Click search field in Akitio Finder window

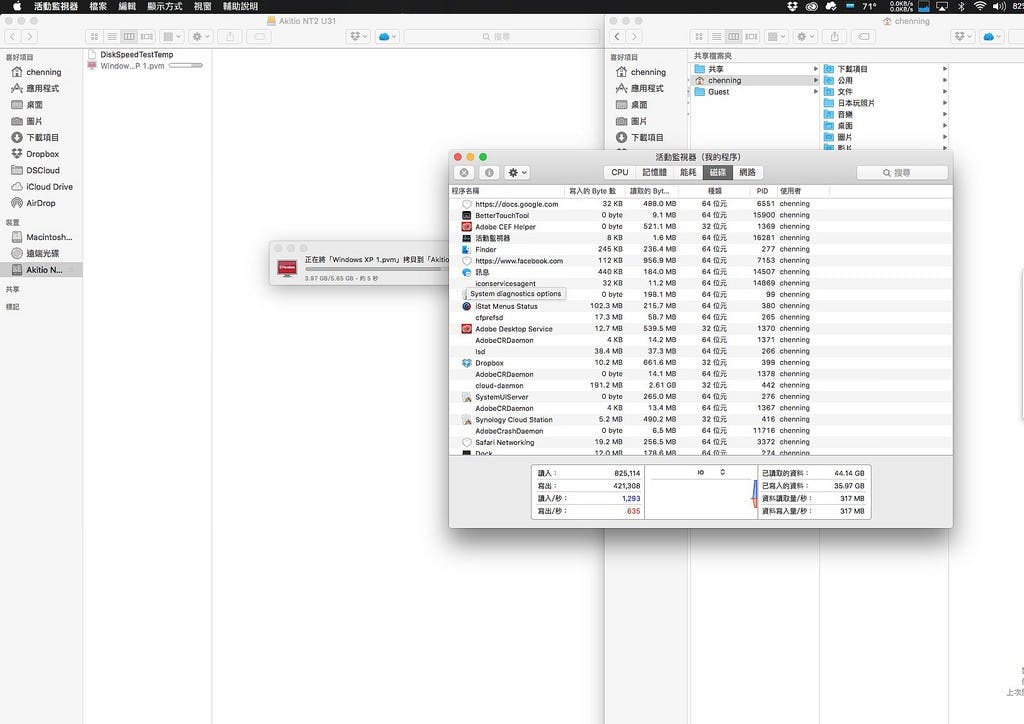pyautogui.click(x=502, y=37)
